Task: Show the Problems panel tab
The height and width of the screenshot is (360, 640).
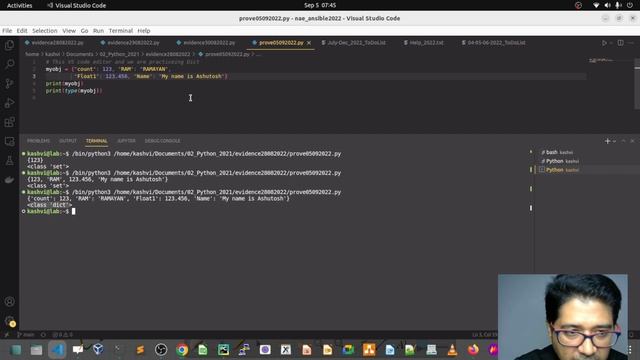Action: pos(38,141)
